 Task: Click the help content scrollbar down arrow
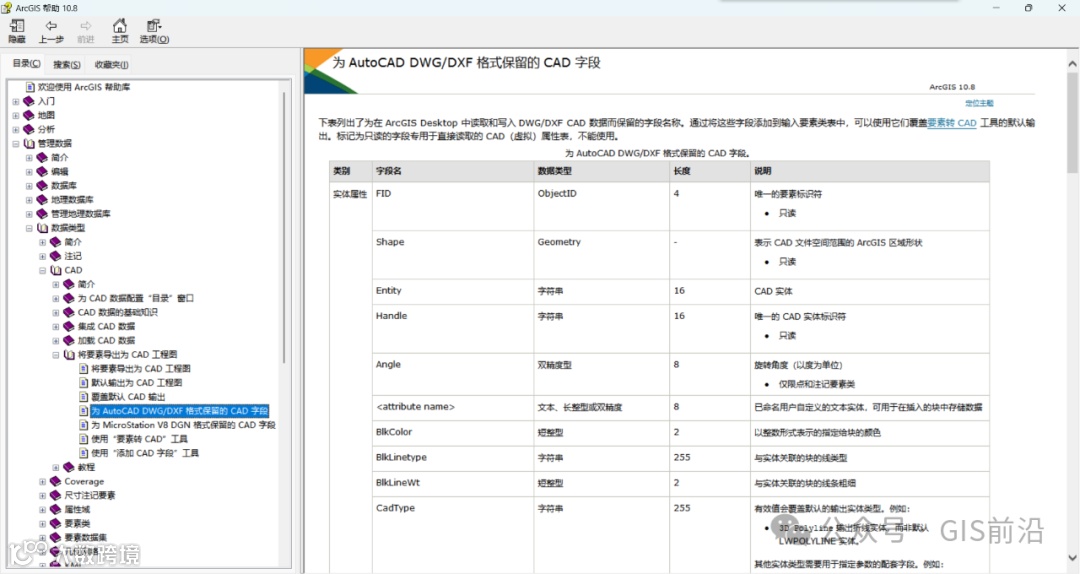pos(1072,557)
